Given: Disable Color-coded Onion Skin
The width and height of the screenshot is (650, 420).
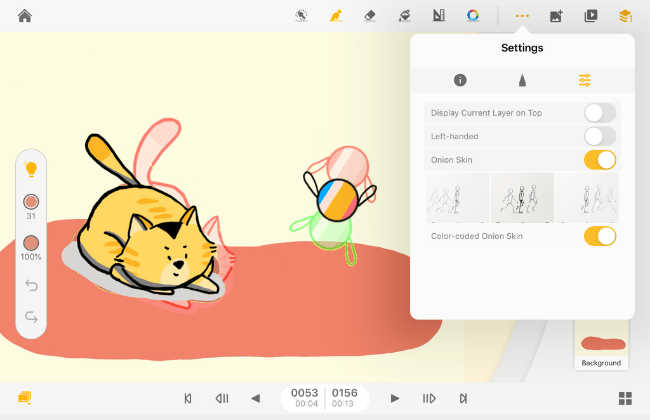Looking at the screenshot, I should click(600, 236).
